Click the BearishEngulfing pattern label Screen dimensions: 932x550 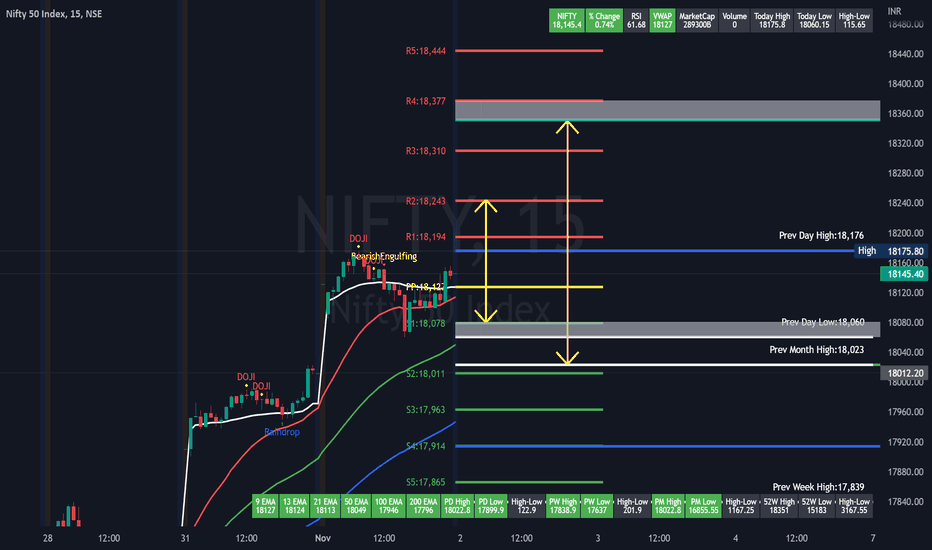pos(384,256)
